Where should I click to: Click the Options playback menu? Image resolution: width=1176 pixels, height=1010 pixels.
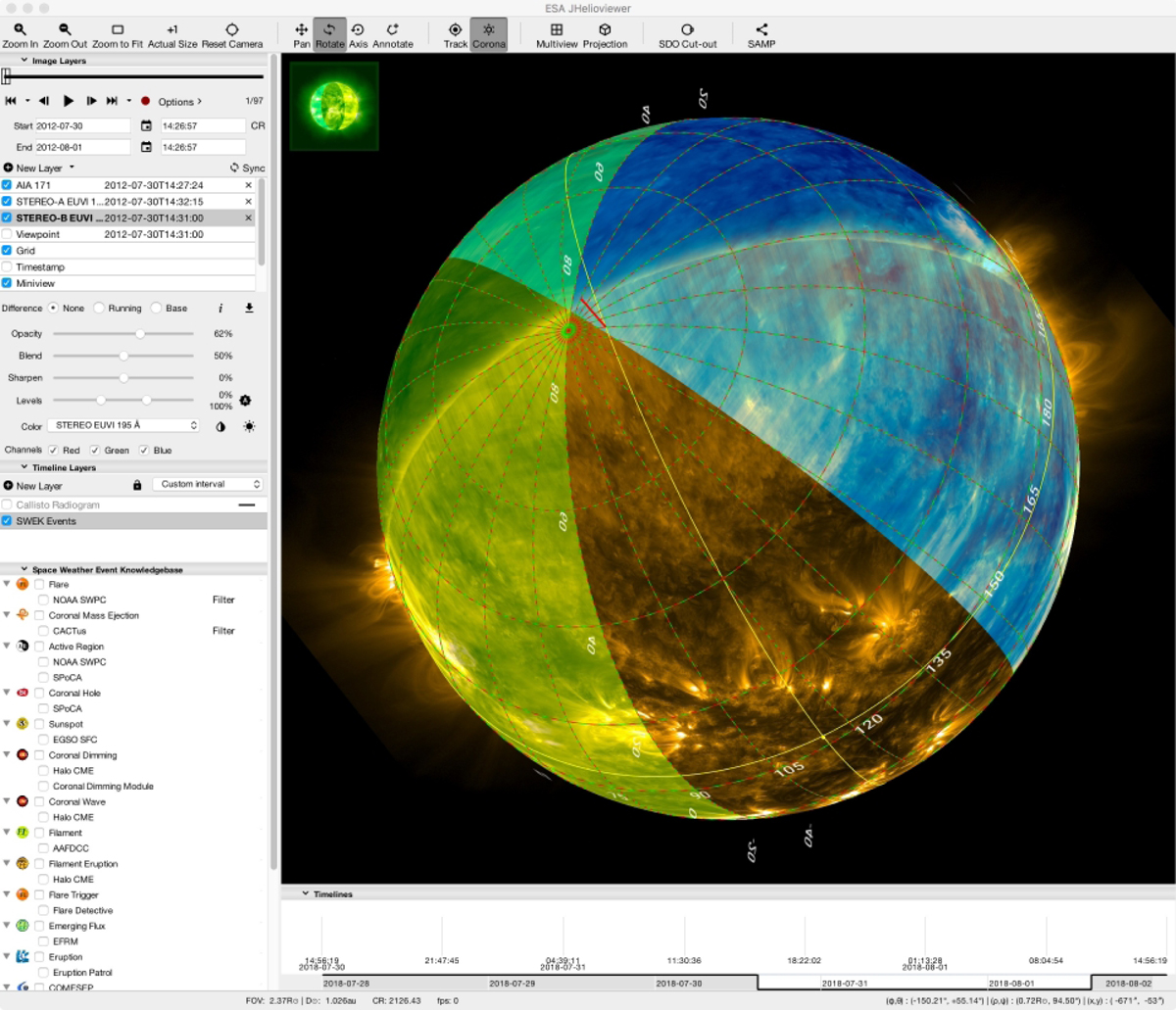(x=179, y=102)
